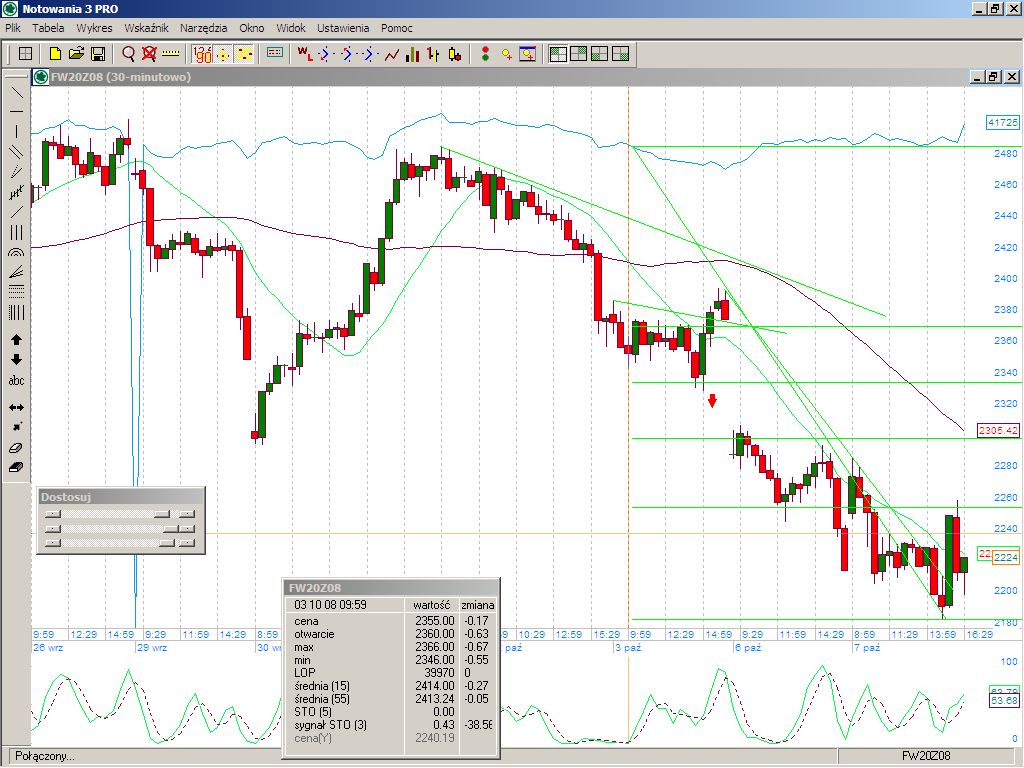This screenshot has height=768, width=1024.
Task: Click the window with plus toolbar icon
Action: 528,54
